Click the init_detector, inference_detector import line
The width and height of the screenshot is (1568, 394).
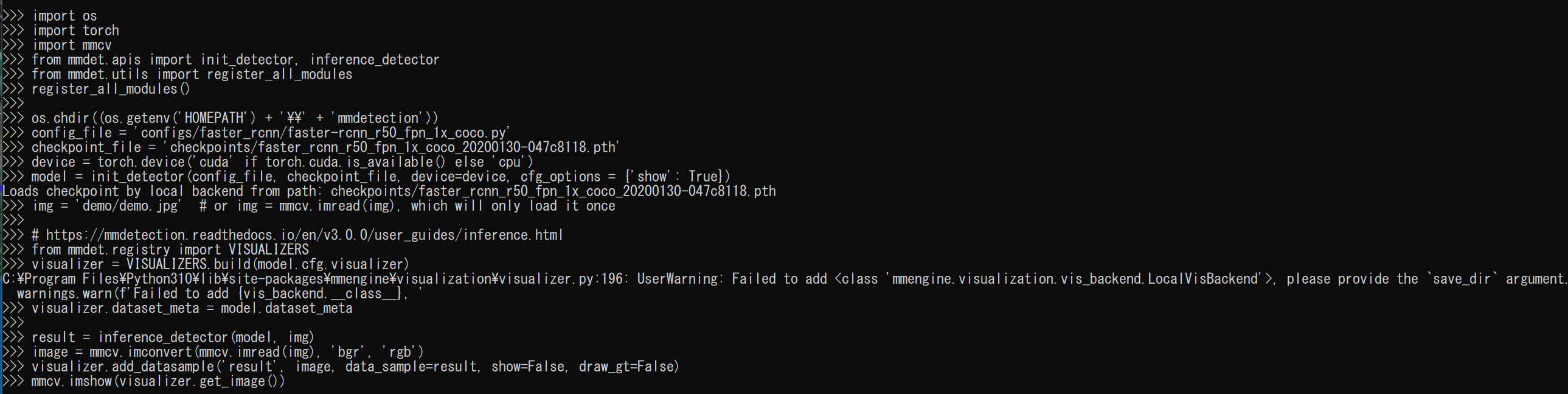pos(235,60)
